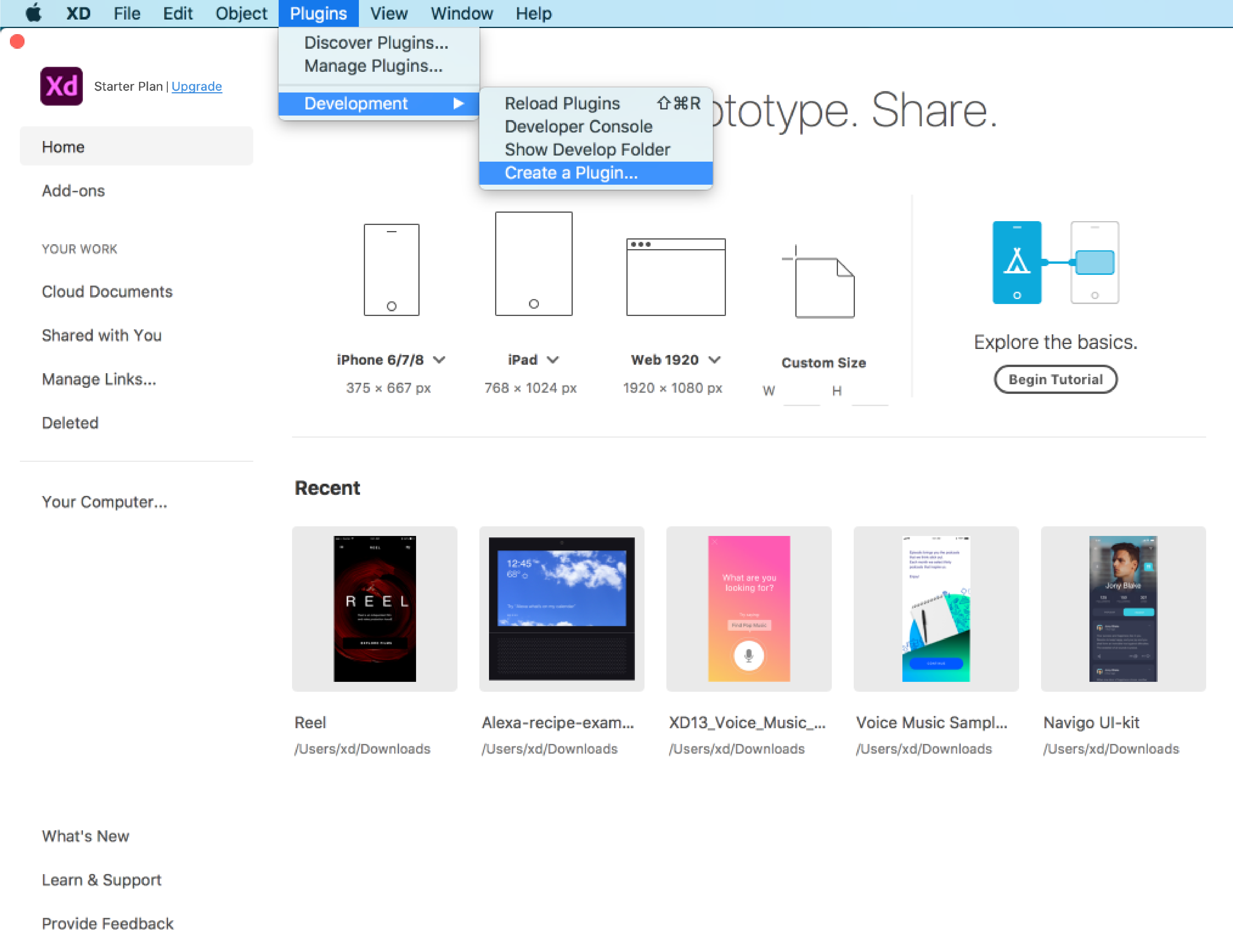This screenshot has width=1233, height=952.
Task: Select Show Develop Folder
Action: pyautogui.click(x=595, y=150)
